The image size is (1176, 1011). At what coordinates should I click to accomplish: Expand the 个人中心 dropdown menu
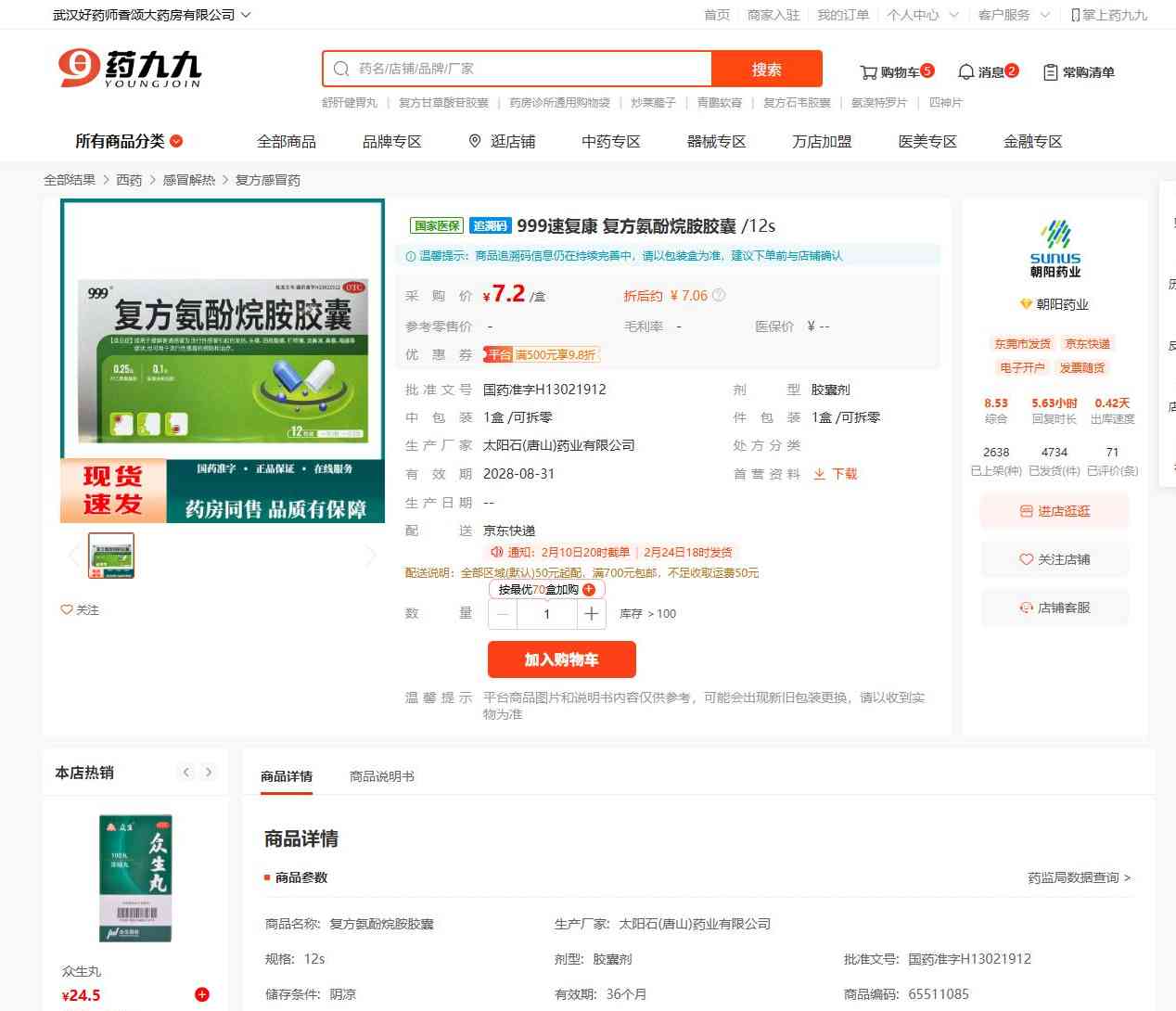[952, 15]
